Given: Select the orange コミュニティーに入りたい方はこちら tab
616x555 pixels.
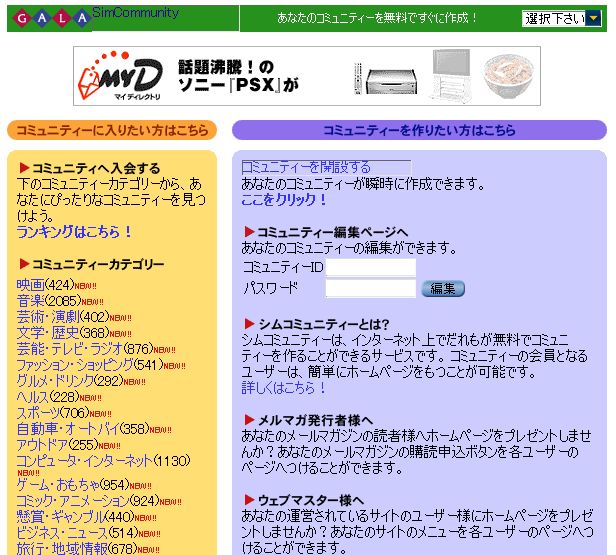Looking at the screenshot, I should point(112,130).
